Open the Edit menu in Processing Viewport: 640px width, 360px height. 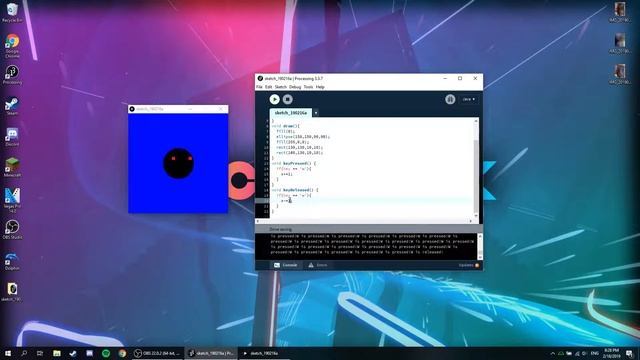(268, 87)
